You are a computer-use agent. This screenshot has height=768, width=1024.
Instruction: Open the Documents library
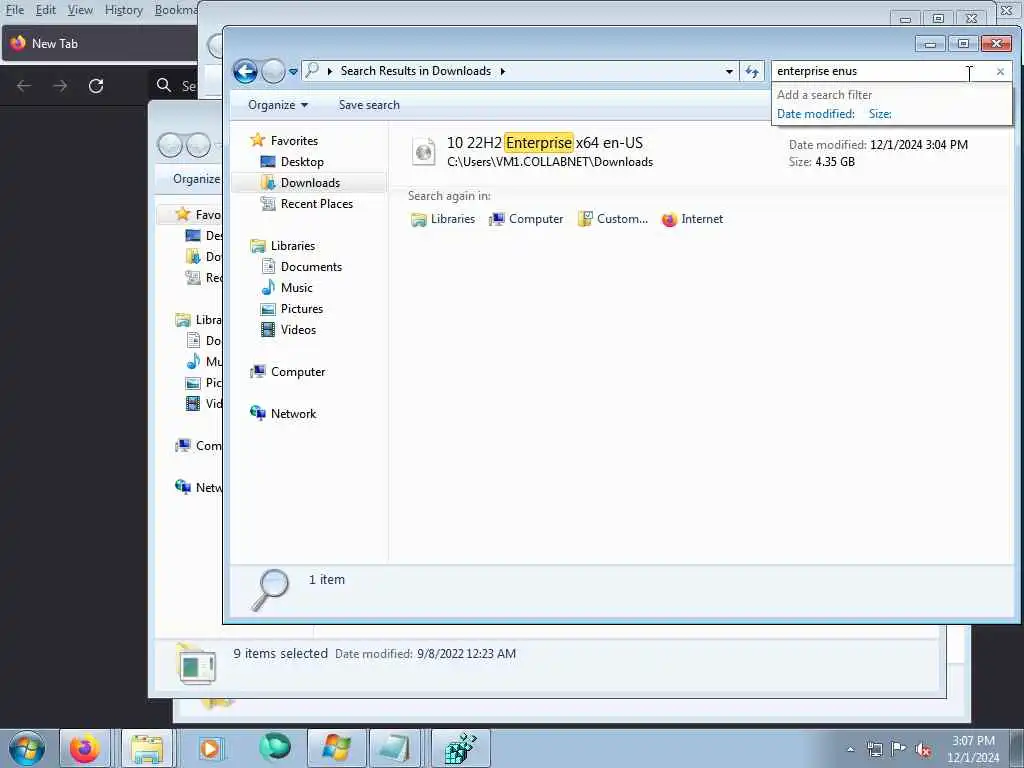[x=311, y=266]
